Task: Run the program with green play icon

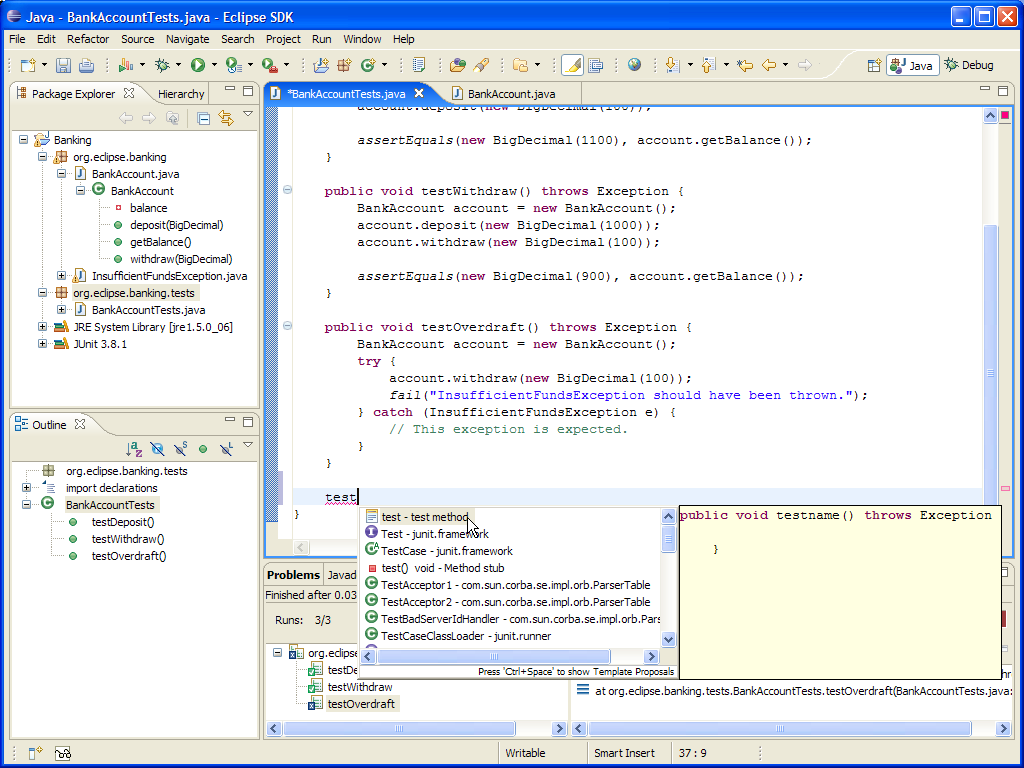Action: (x=198, y=65)
